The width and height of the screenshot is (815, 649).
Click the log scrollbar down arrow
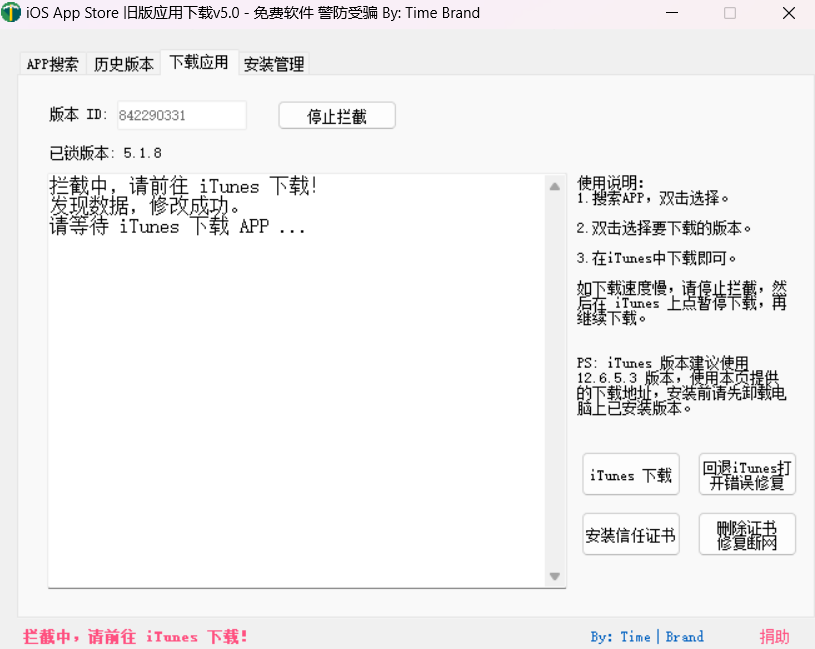point(555,576)
